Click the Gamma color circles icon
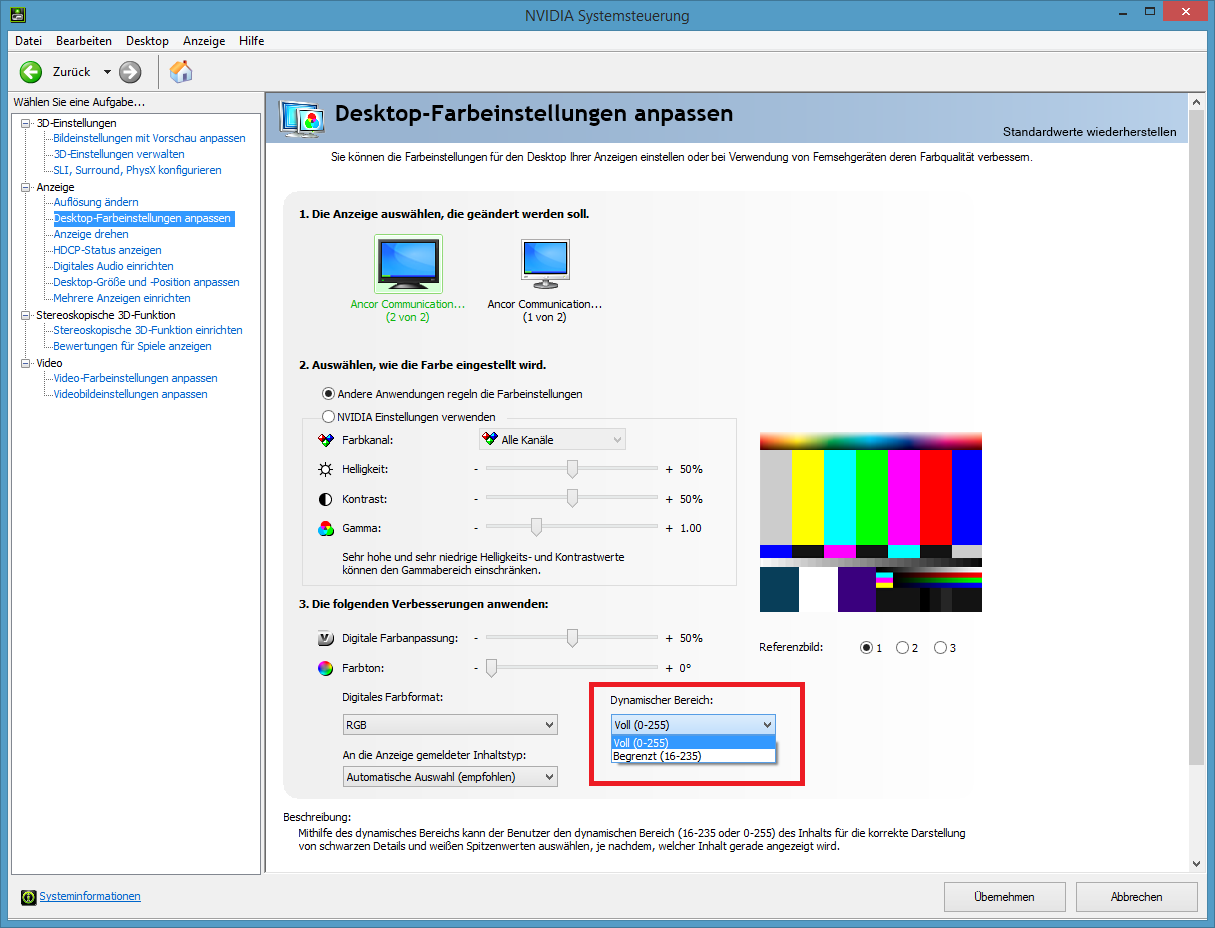 coord(325,528)
